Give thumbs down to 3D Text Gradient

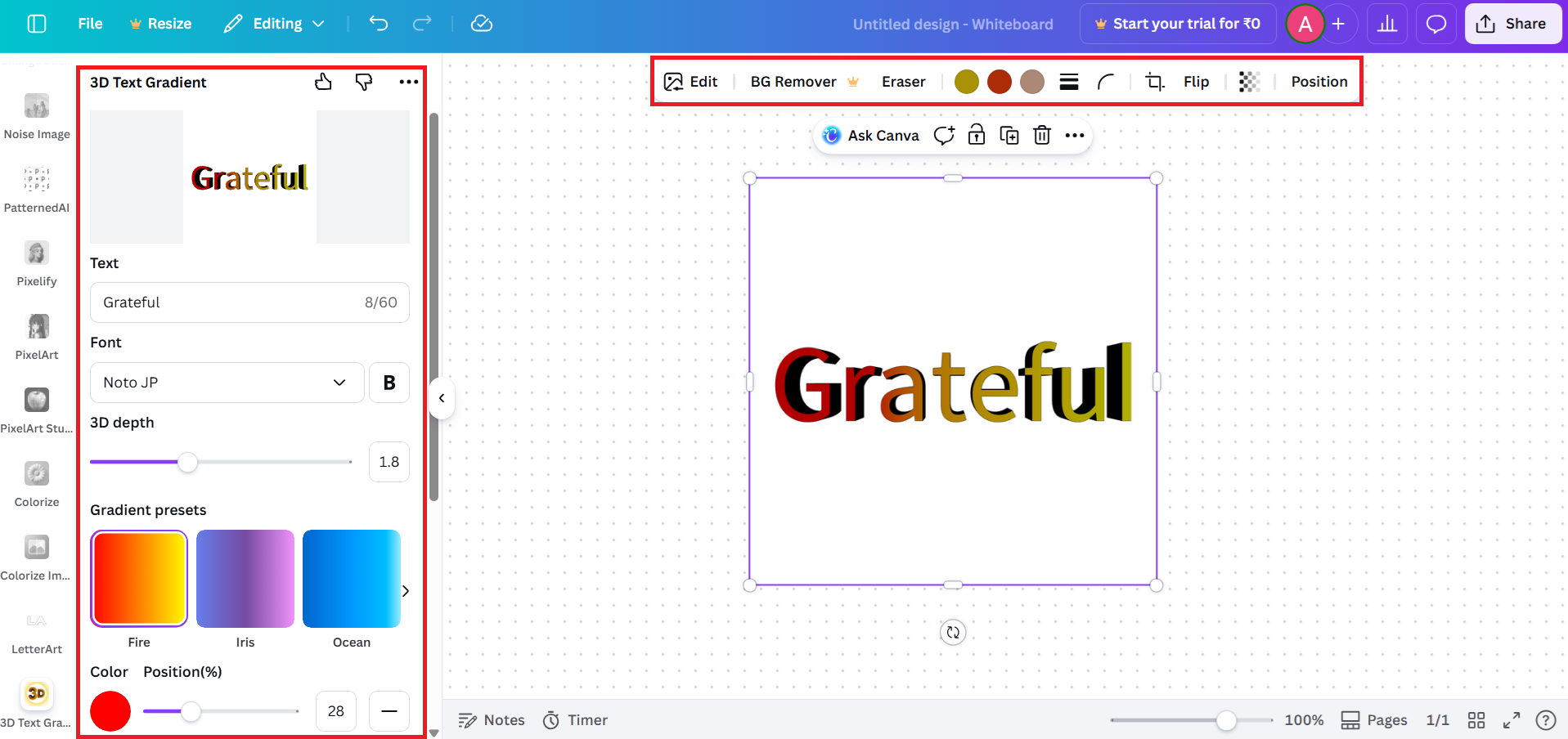tap(363, 82)
